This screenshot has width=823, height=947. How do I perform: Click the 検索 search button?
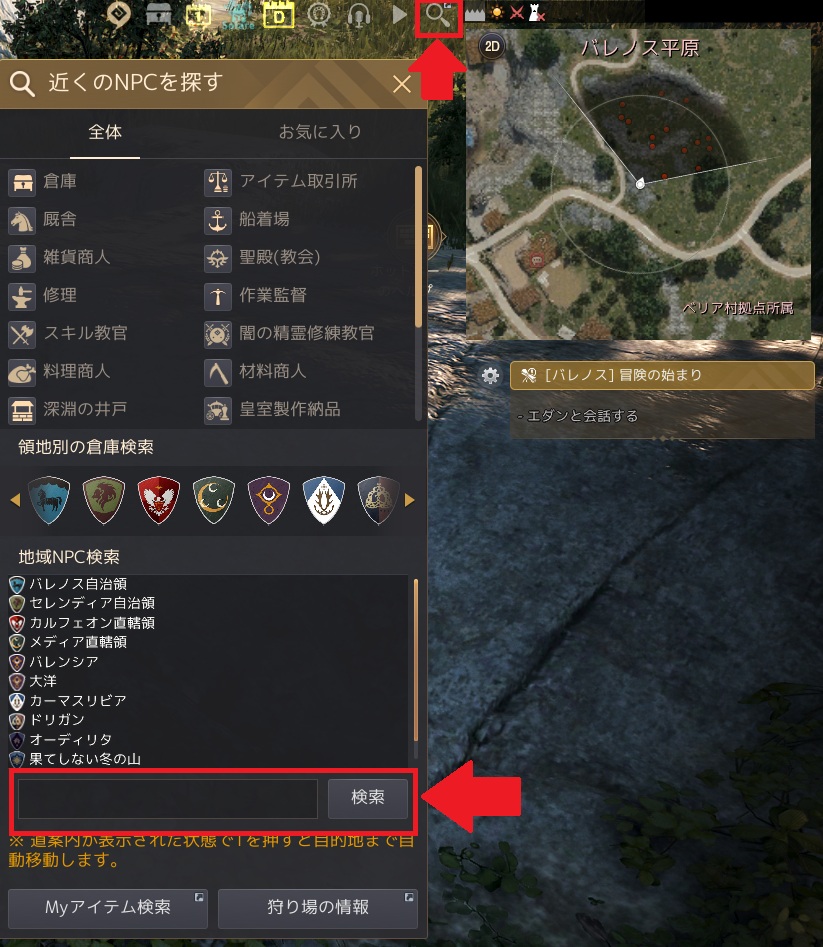coord(368,797)
